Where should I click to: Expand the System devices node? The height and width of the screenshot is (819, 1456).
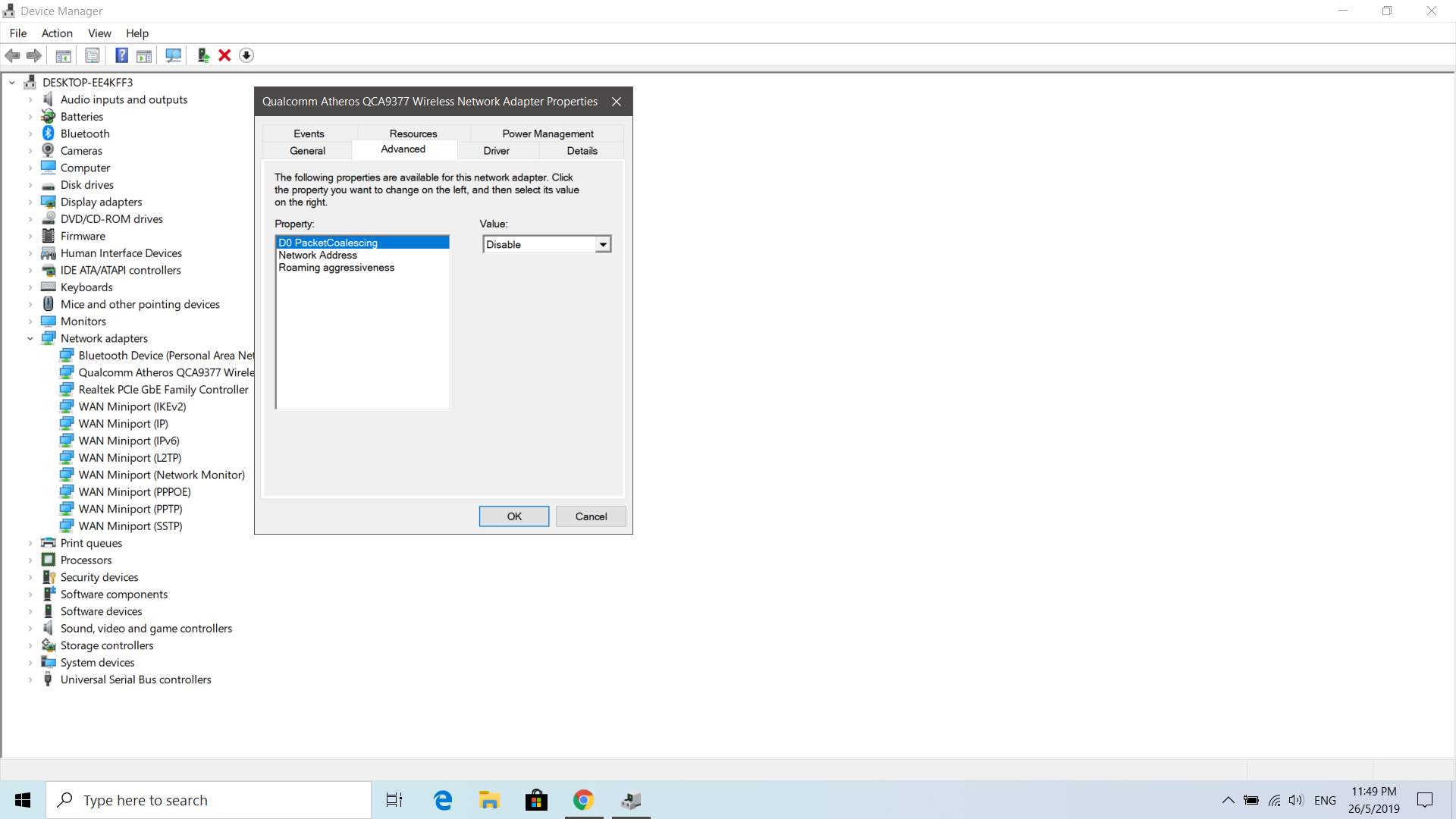coord(30,662)
